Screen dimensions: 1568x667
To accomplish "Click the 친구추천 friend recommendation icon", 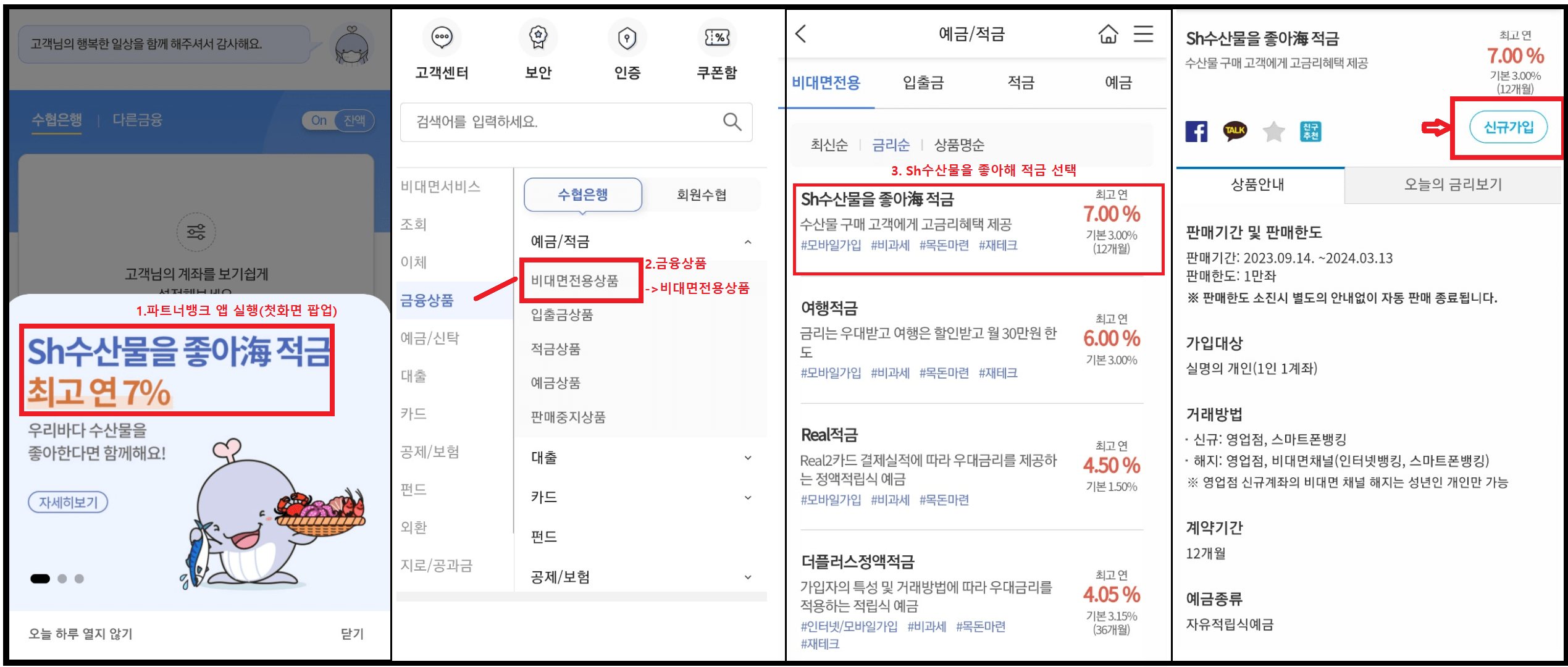I will pyautogui.click(x=1312, y=132).
